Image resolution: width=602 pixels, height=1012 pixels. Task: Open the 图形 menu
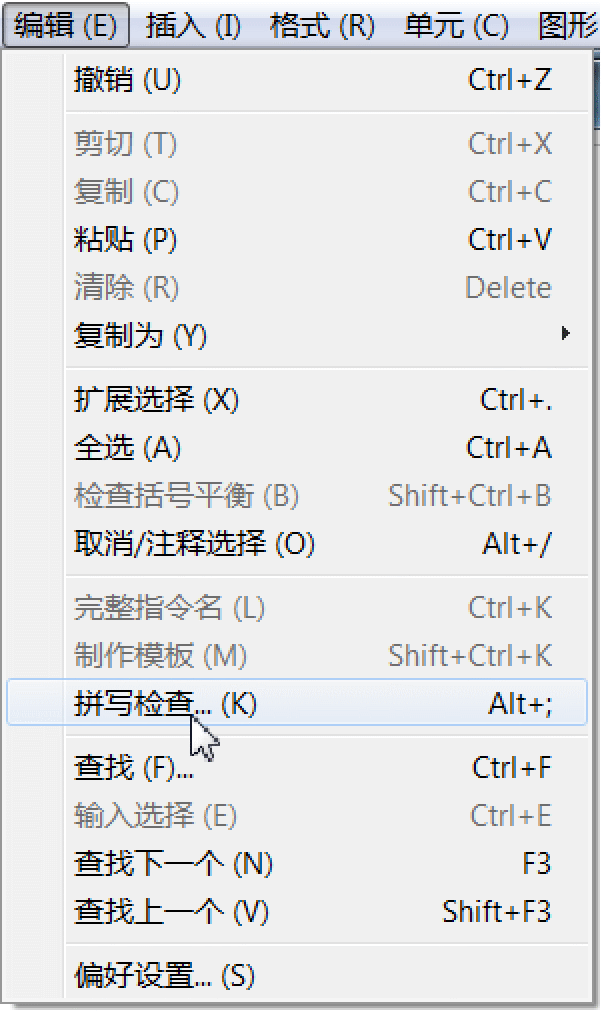pos(568,26)
